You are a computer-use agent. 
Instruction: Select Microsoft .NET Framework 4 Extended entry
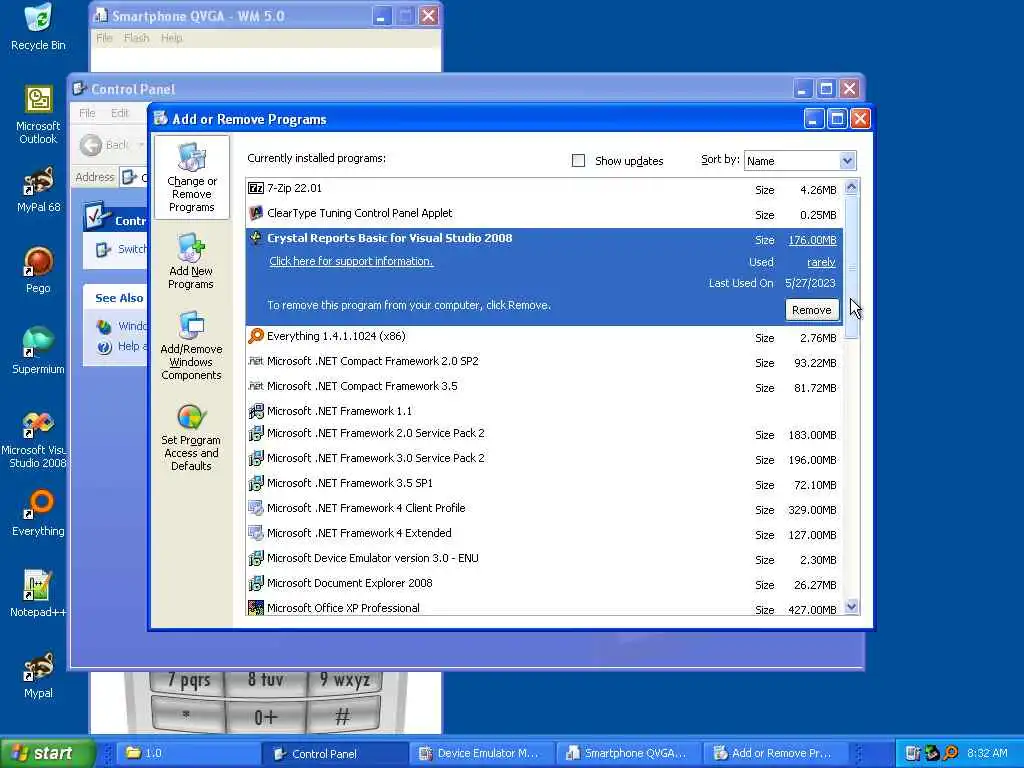point(545,534)
